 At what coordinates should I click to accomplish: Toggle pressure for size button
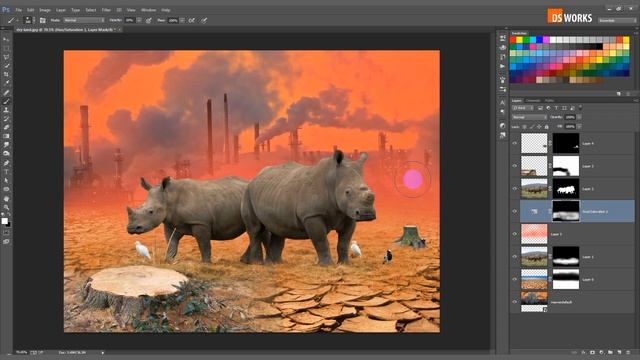coord(204,20)
